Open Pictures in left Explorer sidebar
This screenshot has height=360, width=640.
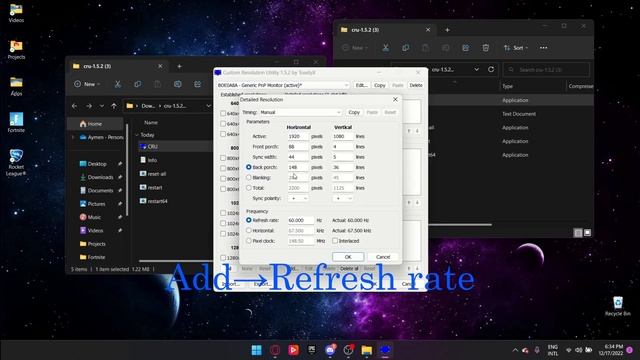coord(97,204)
